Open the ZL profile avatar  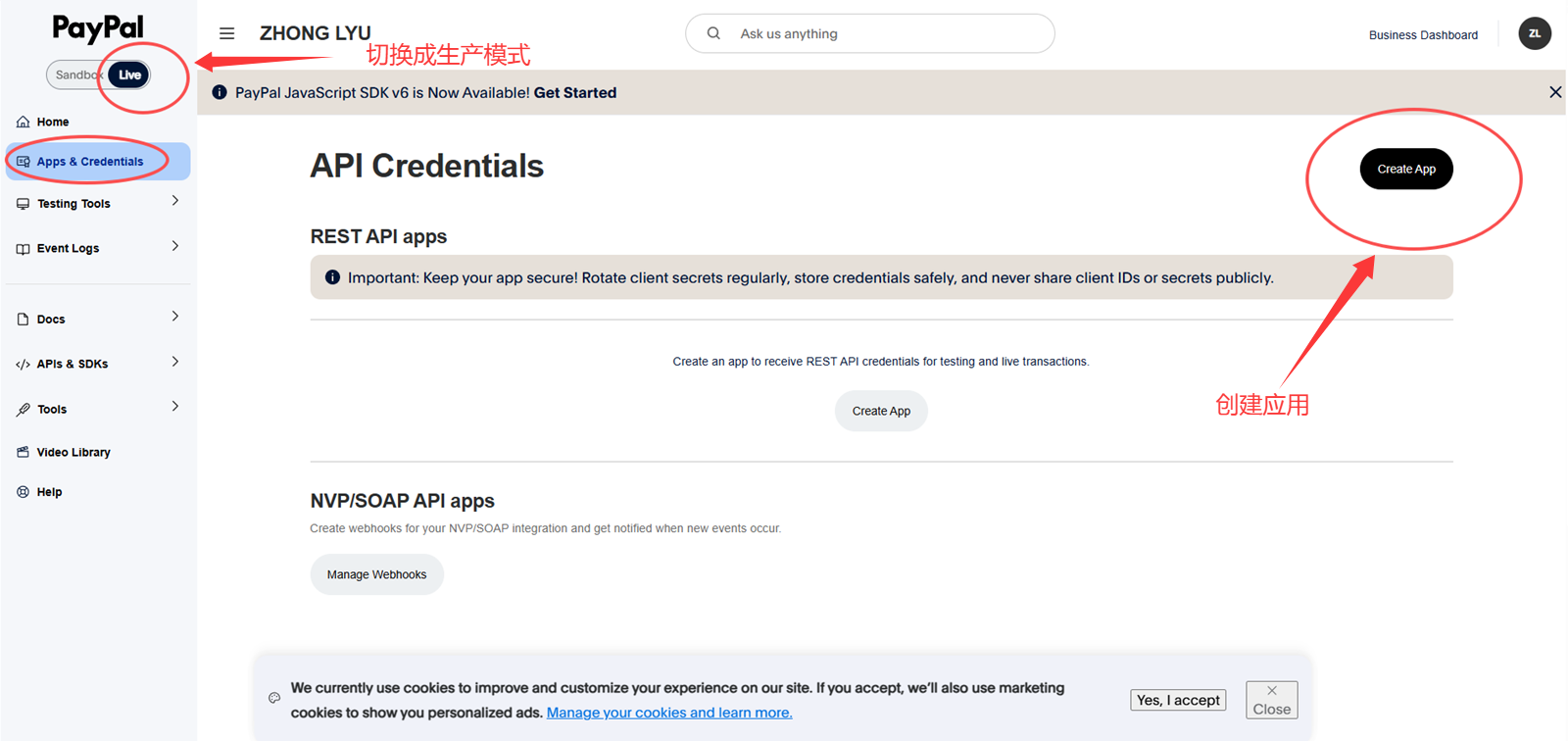[x=1535, y=33]
